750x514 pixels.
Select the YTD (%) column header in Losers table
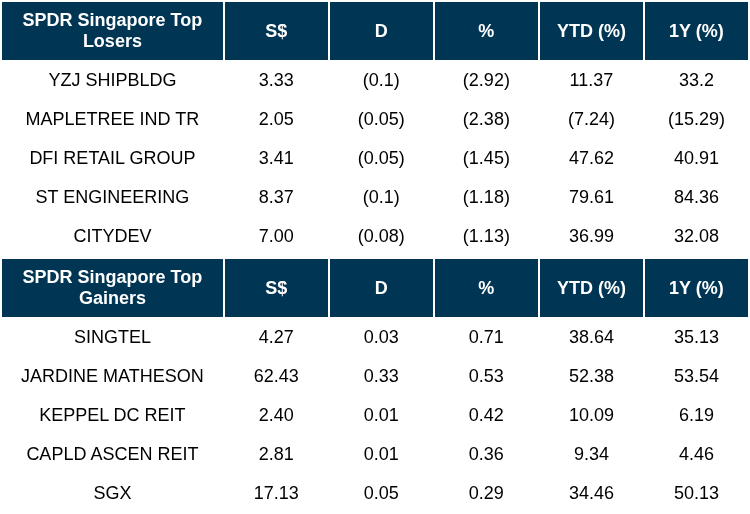point(591,31)
